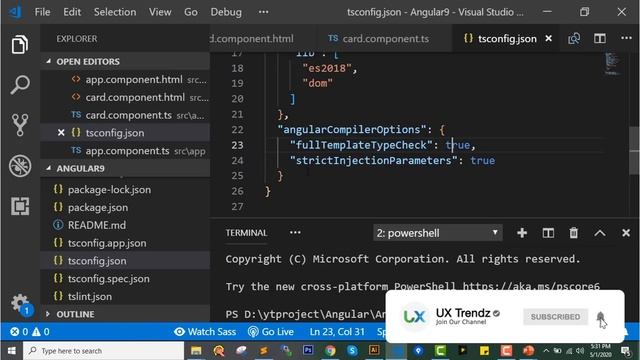The image size is (640, 360).
Task: Click the true value of strictInjectionParameters
Action: (482, 160)
